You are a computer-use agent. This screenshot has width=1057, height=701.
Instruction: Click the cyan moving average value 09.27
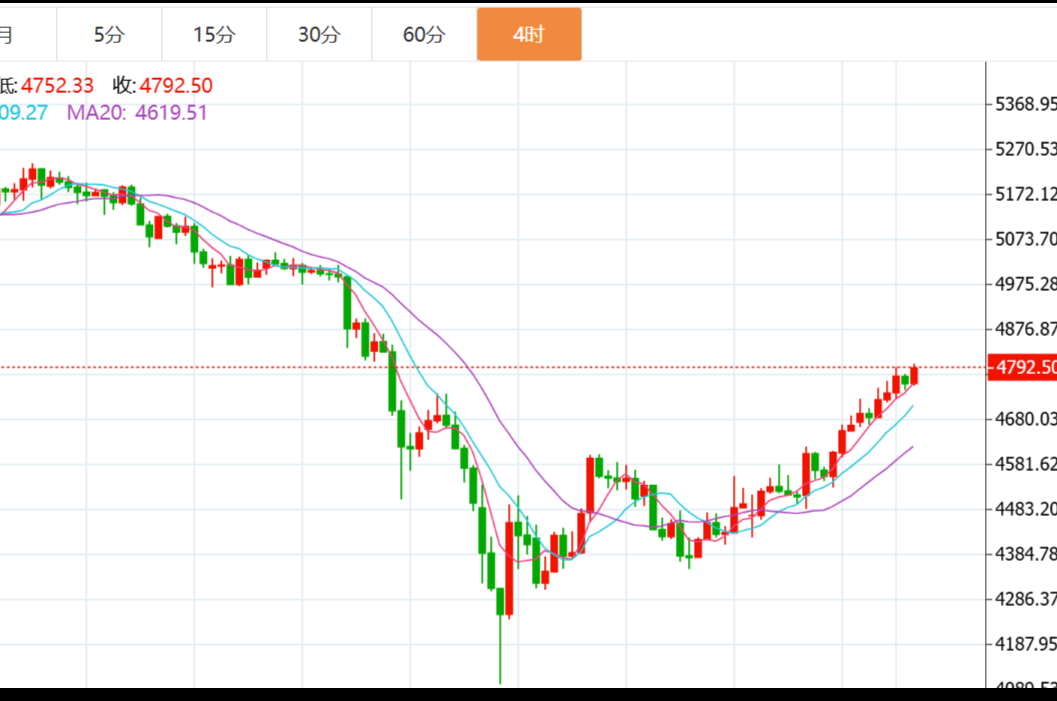tap(24, 113)
